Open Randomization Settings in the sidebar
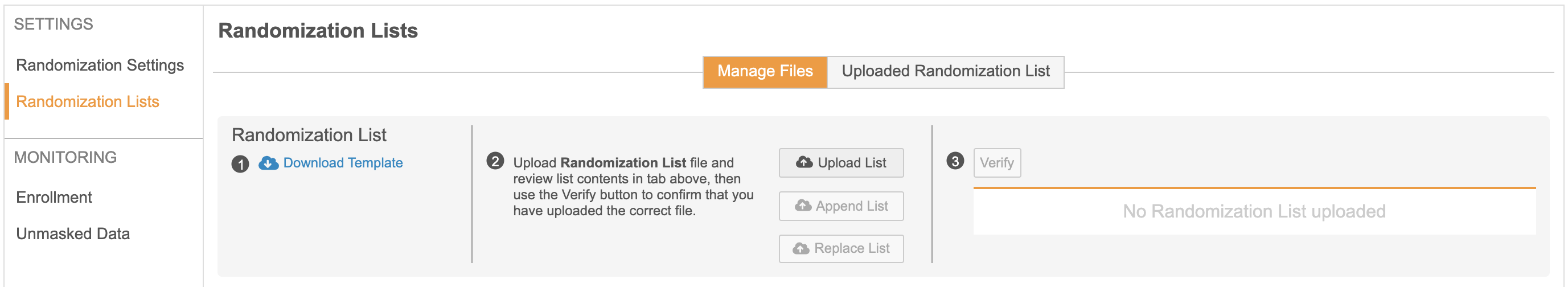Viewport: 1568px width, 287px height. click(100, 65)
